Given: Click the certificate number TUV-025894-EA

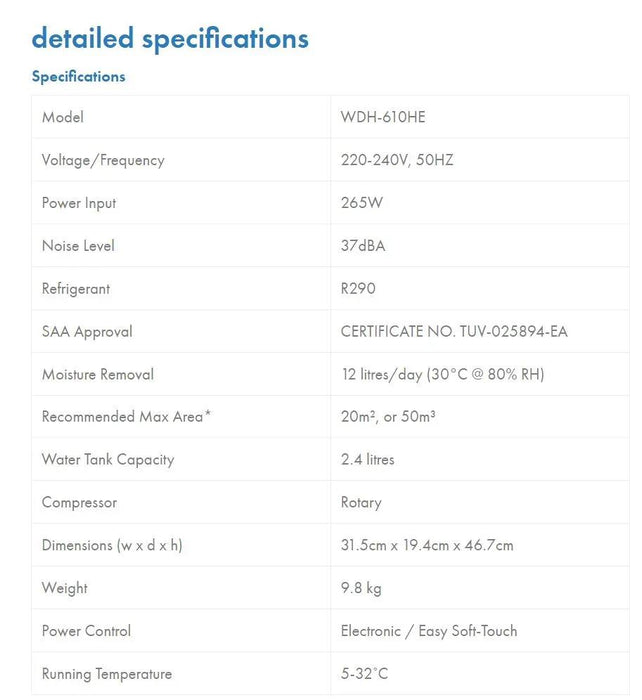Looking at the screenshot, I should [454, 332].
